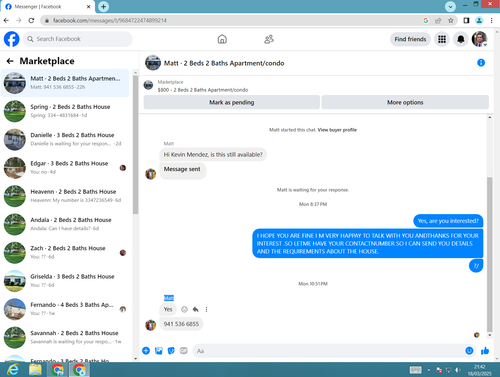Open the tab search dropdown
This screenshot has height=377, width=500.
(450, 7)
